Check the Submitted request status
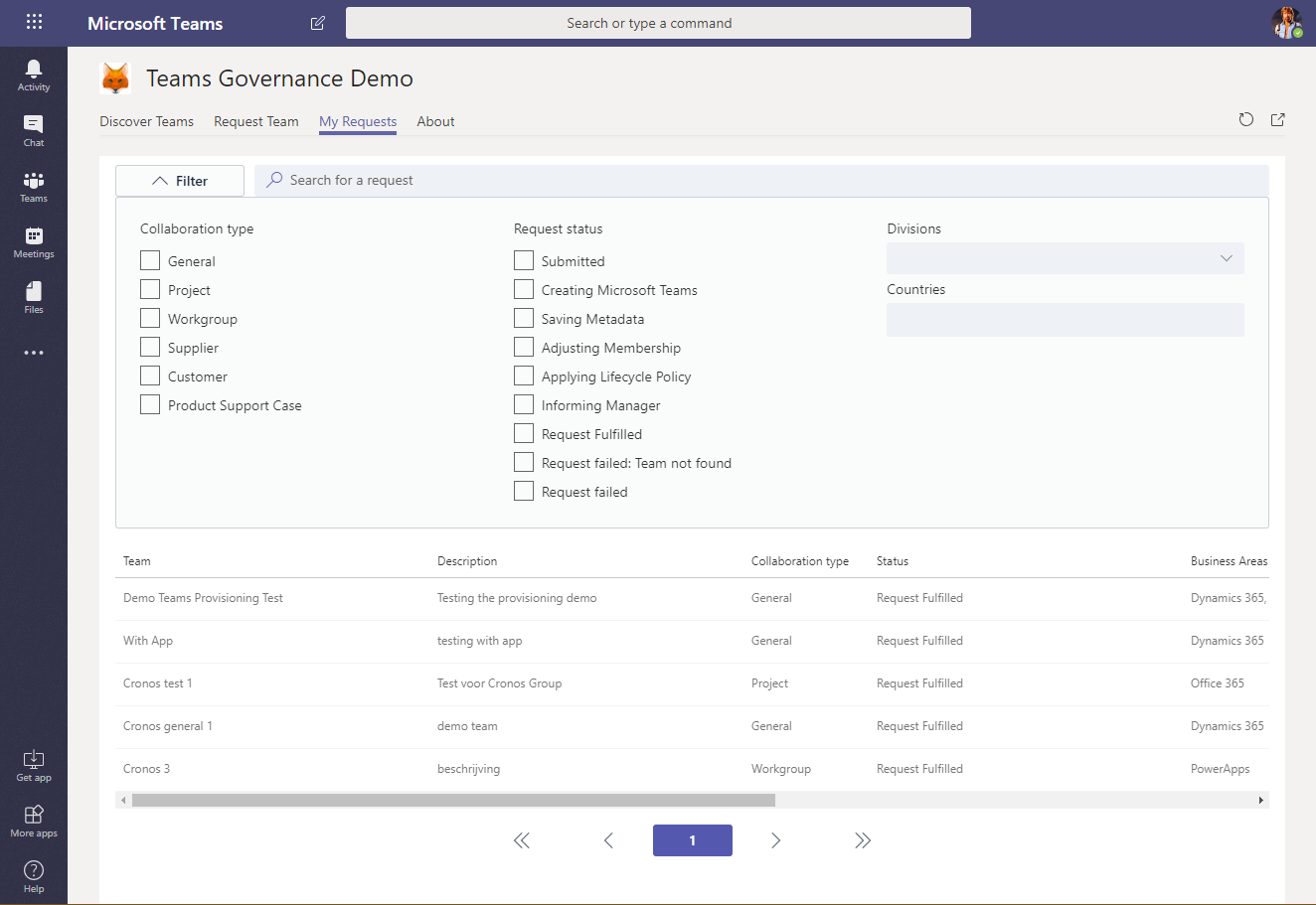This screenshot has height=905, width=1316. pos(524,260)
